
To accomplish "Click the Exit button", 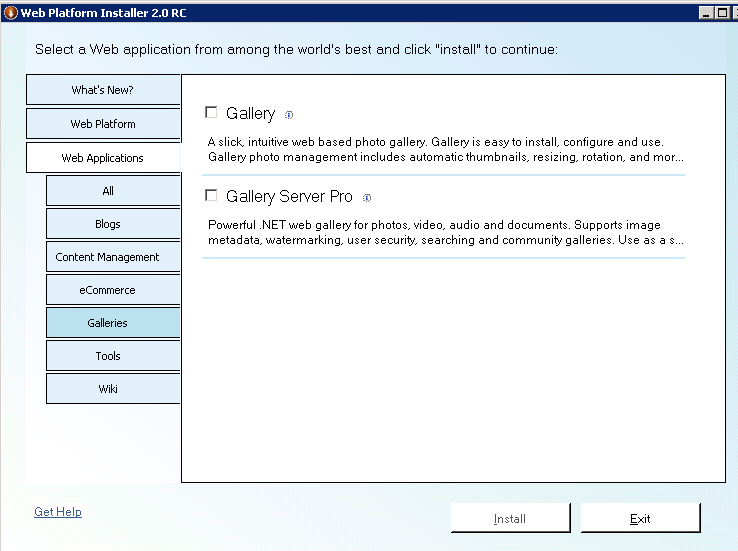I will (x=640, y=518).
